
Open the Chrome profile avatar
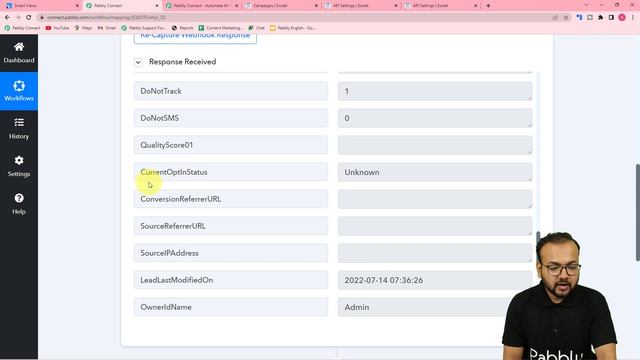coord(622,18)
